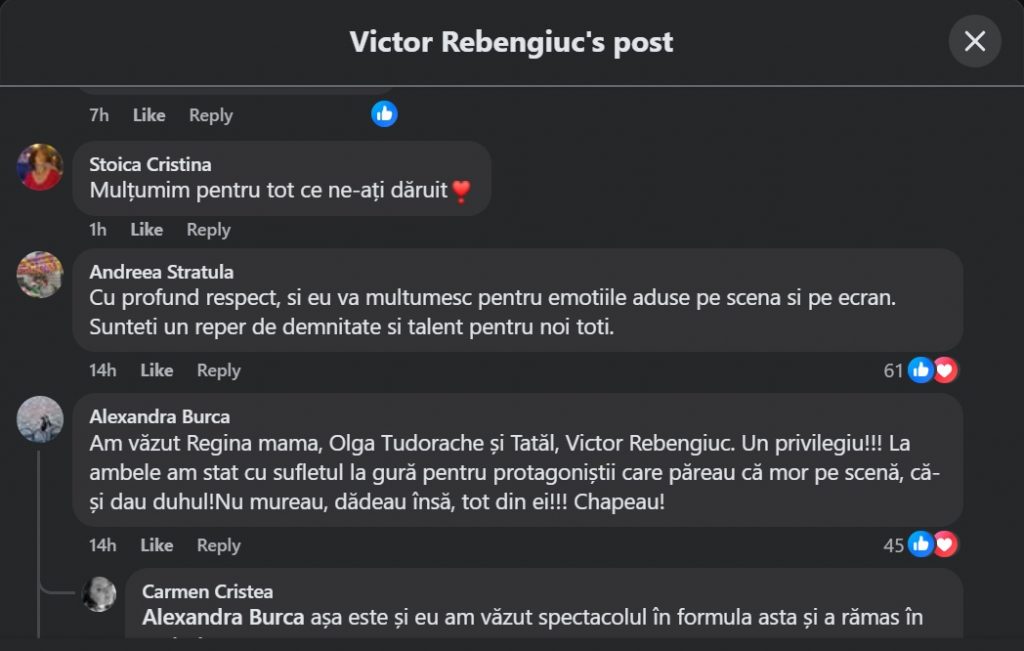Click the blue like reaction under the top comment
This screenshot has width=1024, height=651.
(x=384, y=114)
